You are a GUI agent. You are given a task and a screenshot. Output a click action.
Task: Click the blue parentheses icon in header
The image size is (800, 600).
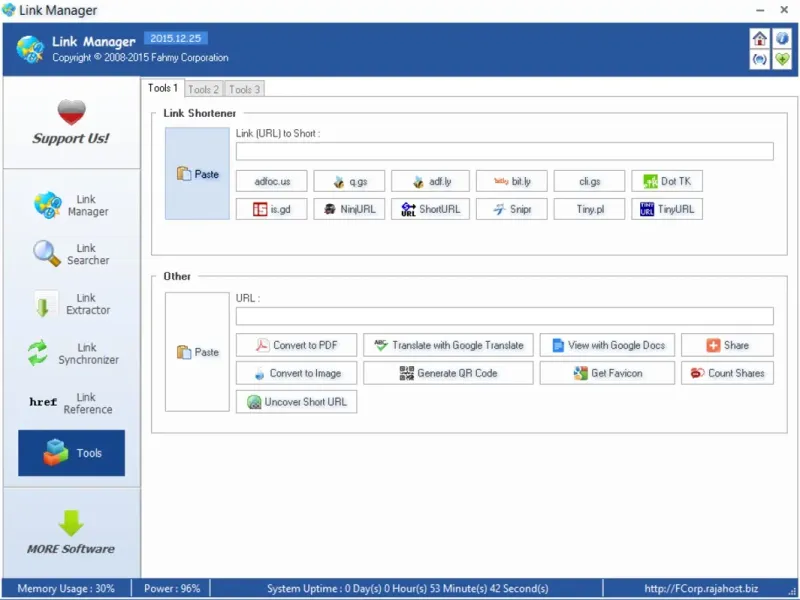(759, 59)
